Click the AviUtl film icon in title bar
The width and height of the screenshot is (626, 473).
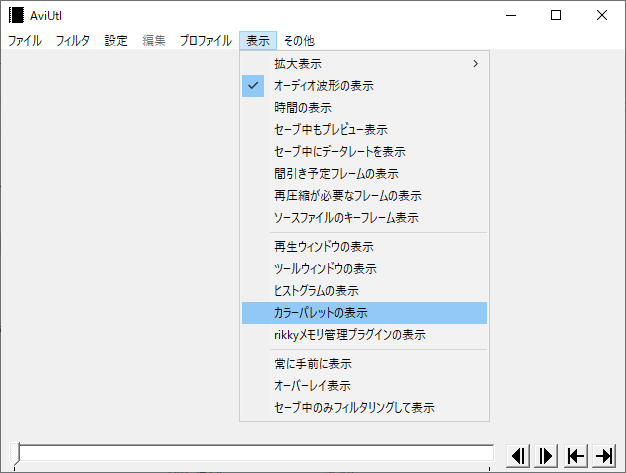[x=16, y=15]
